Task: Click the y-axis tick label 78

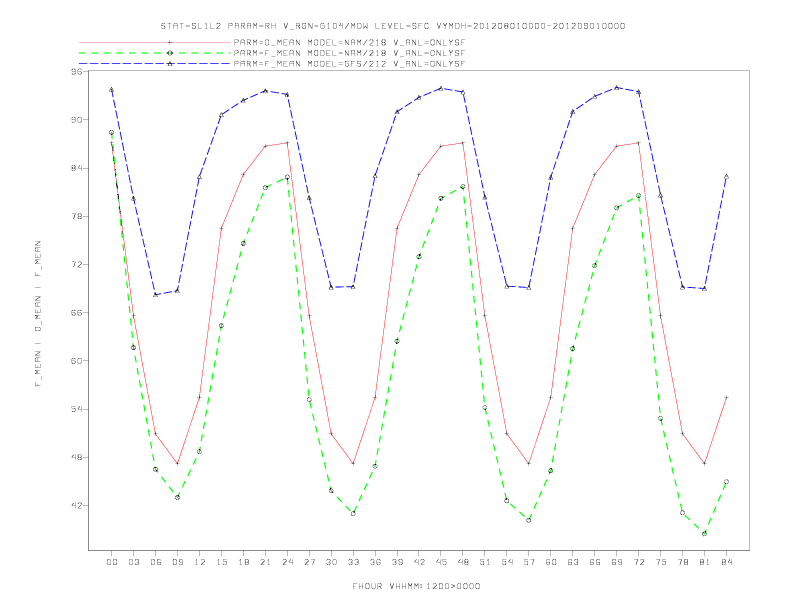Action: click(x=76, y=216)
